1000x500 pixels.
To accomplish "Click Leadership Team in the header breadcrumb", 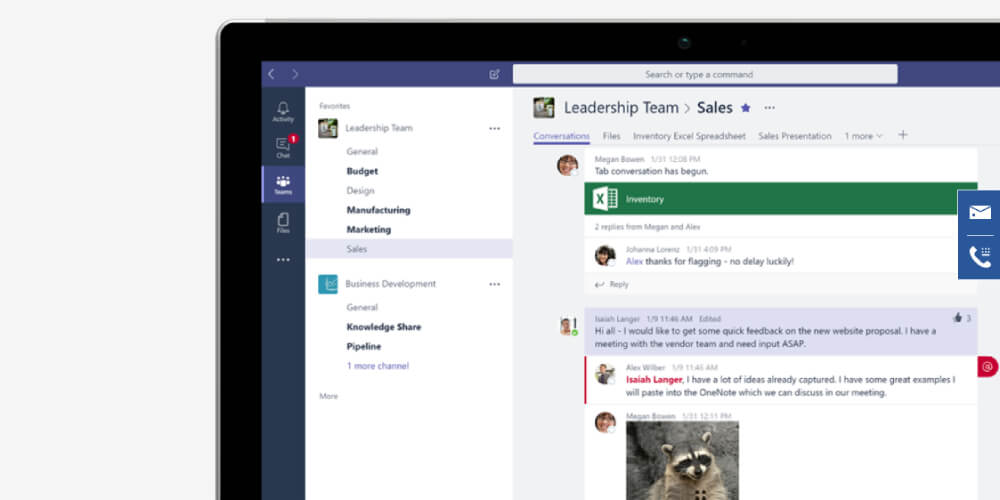I will click(621, 108).
